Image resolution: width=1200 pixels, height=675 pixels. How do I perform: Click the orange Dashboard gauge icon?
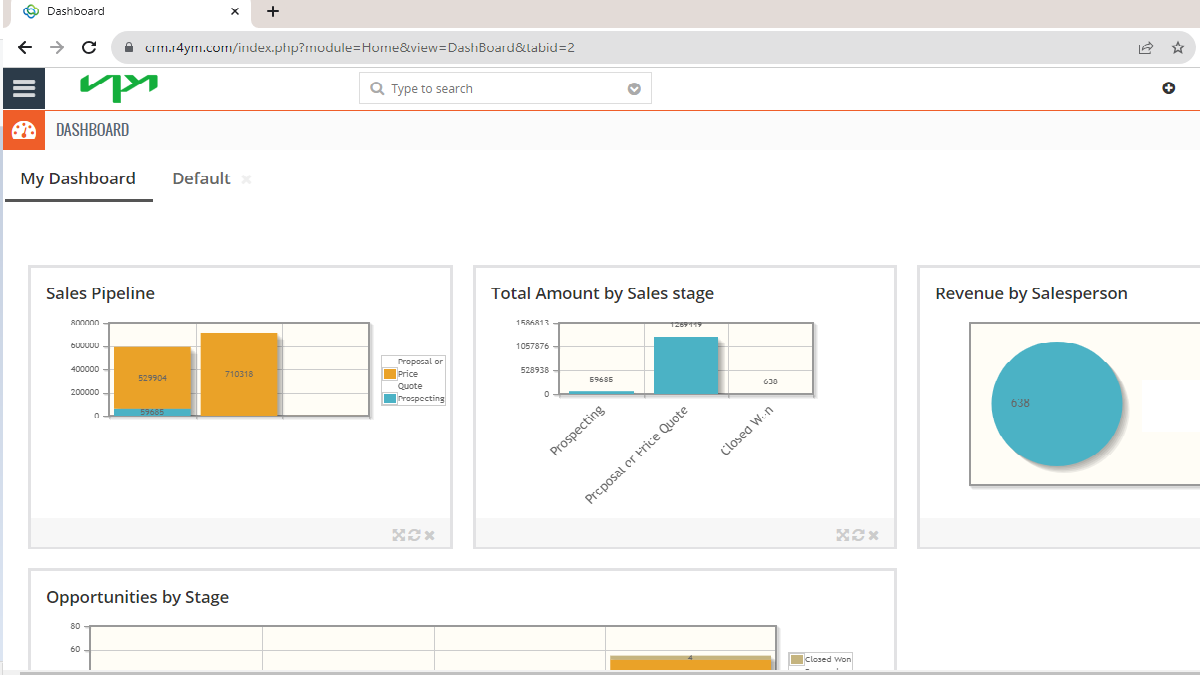(23, 130)
